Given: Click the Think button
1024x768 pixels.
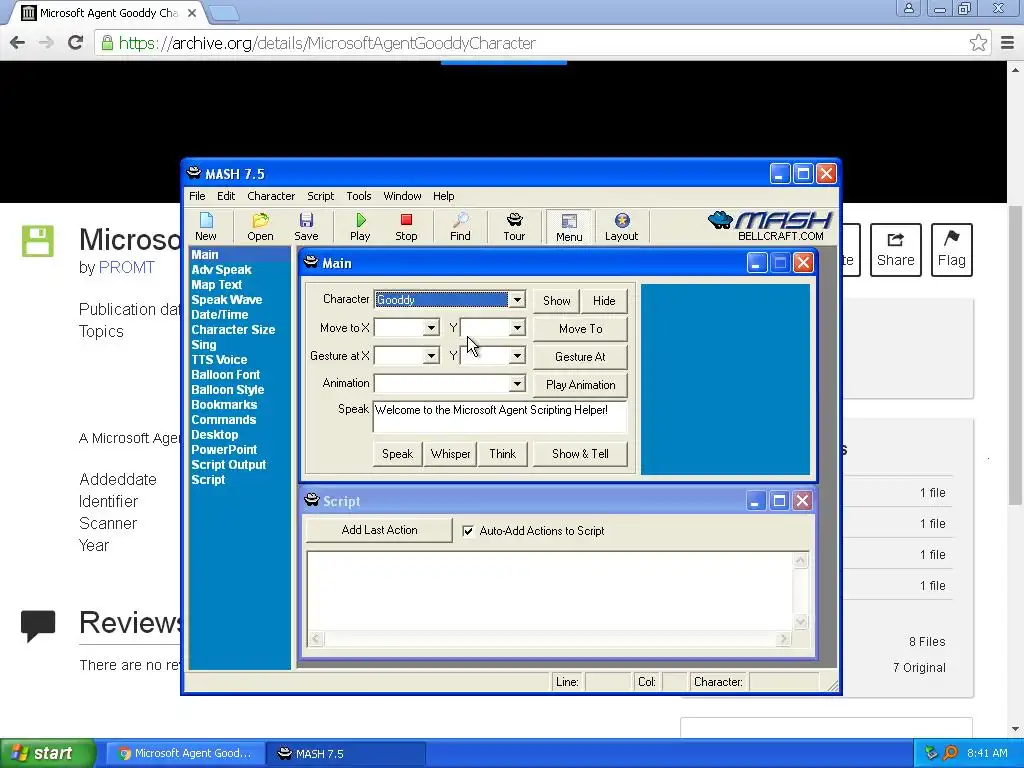Looking at the screenshot, I should click(503, 454).
